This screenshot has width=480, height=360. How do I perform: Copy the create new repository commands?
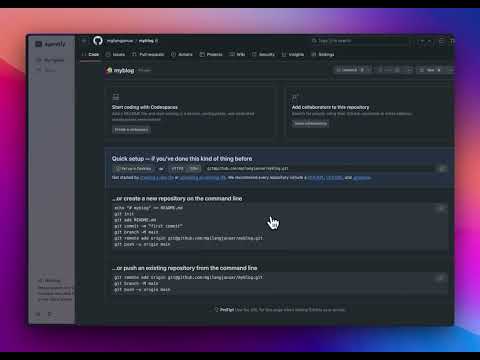point(441,209)
